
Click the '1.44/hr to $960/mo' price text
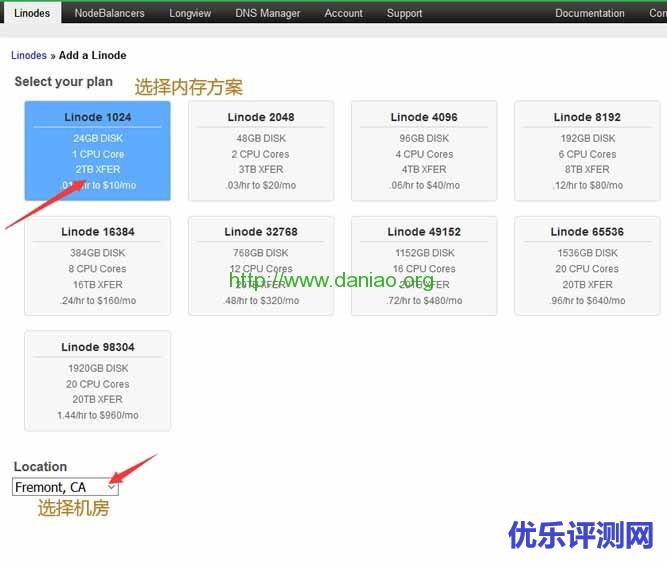pyautogui.click(x=98, y=415)
